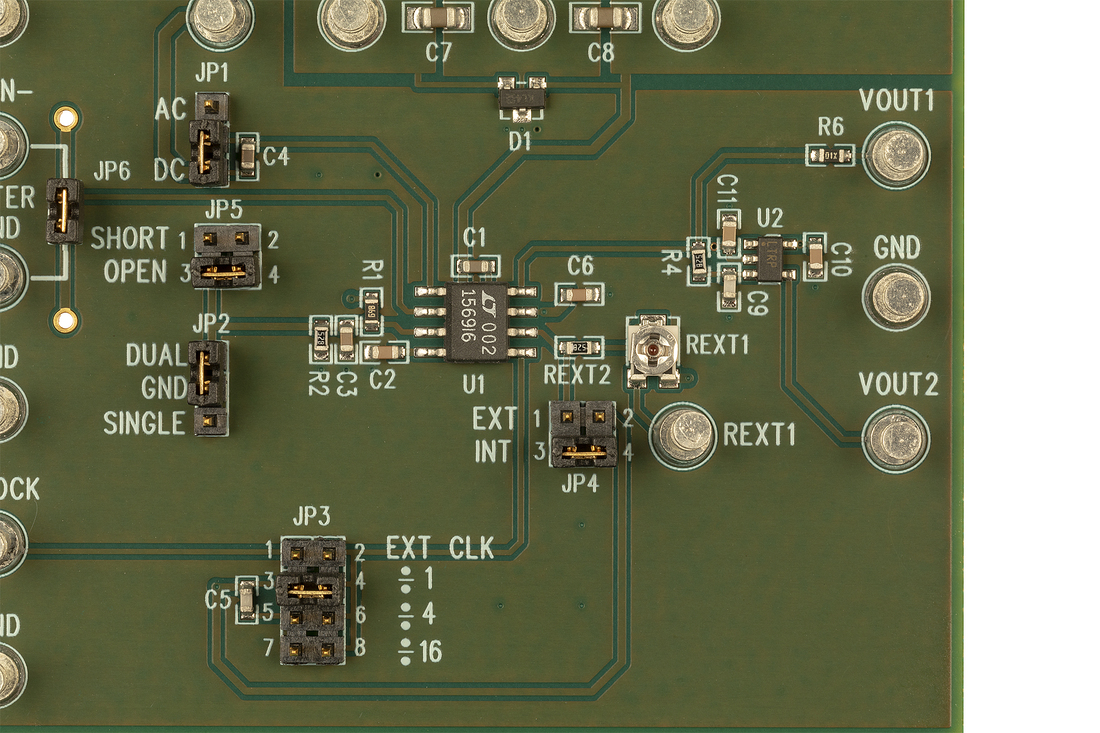Screen dimensions: 1100x733
Task: Click the "SHORT" label by JP5
Action: pyautogui.click(x=130, y=238)
